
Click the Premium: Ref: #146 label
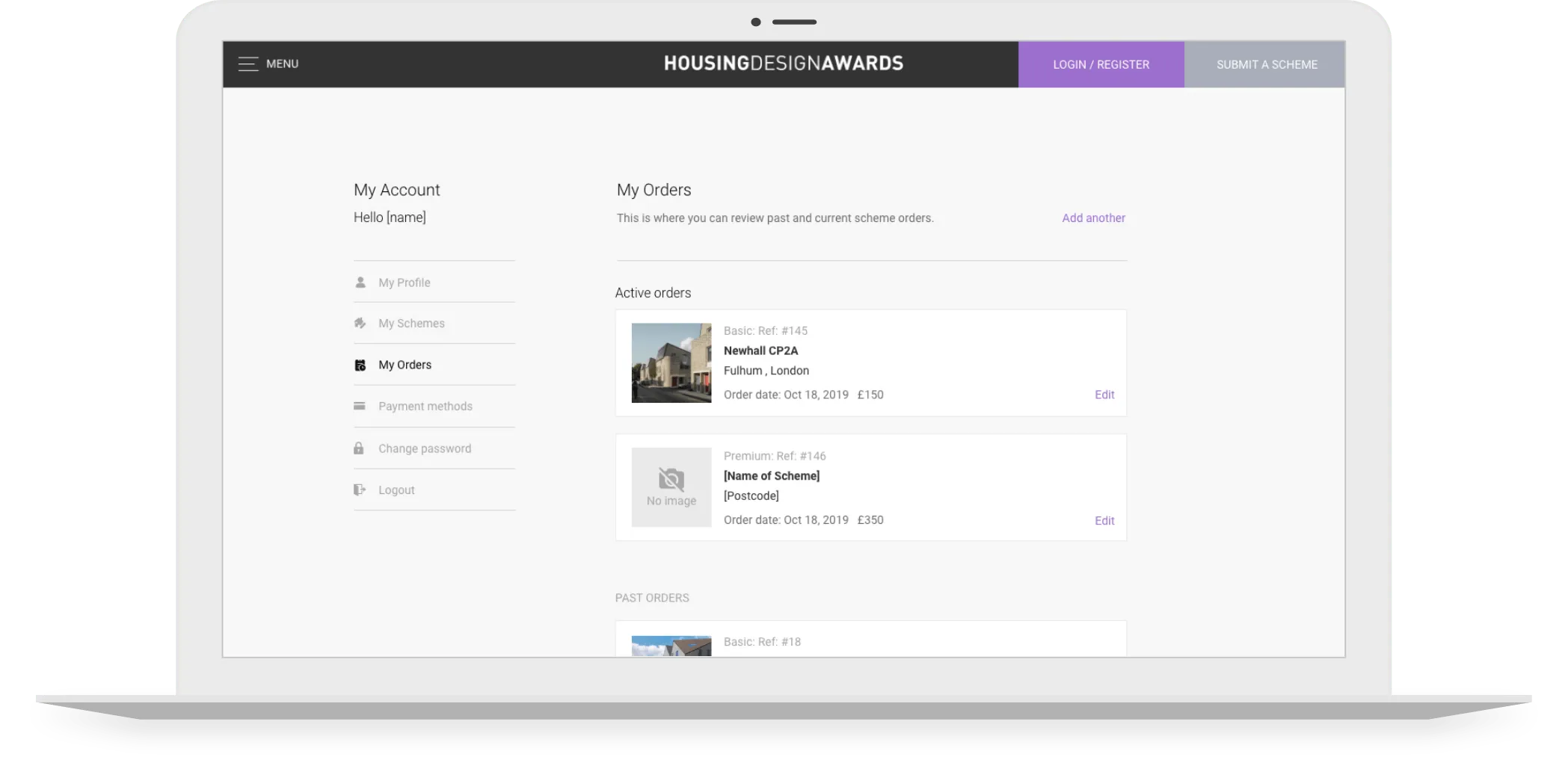click(775, 456)
